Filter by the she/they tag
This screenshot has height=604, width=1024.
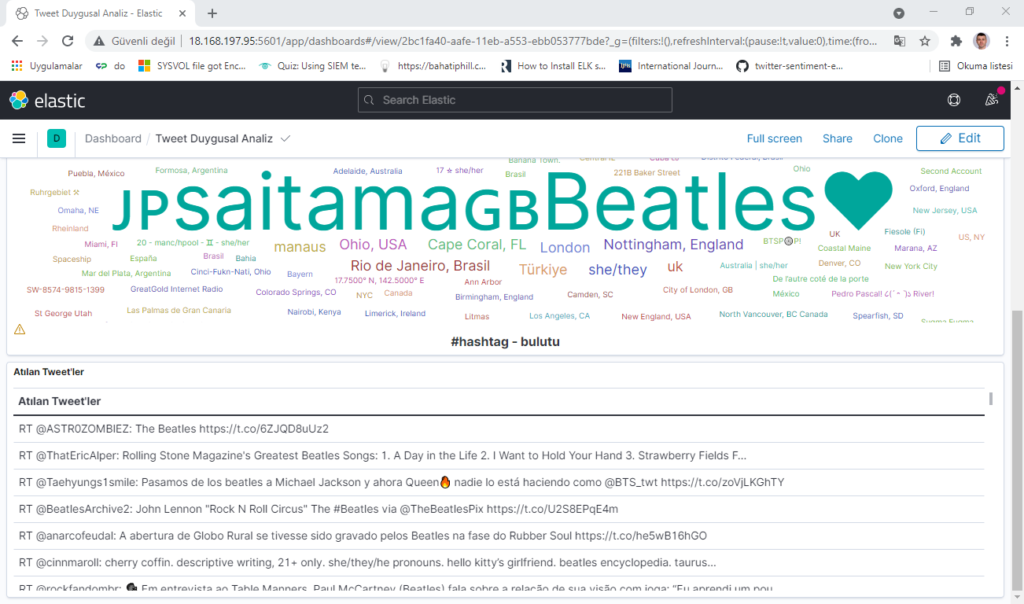(x=618, y=270)
